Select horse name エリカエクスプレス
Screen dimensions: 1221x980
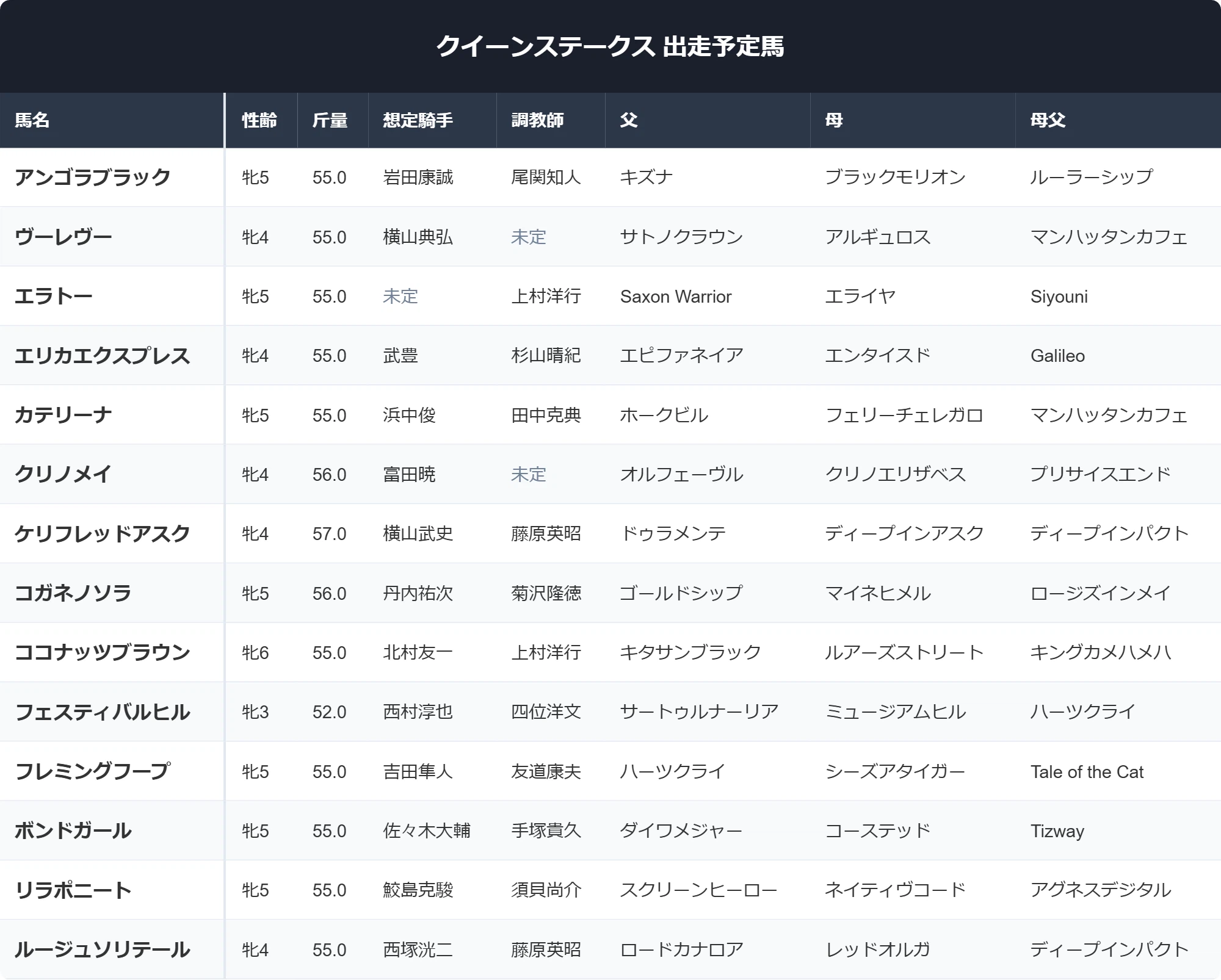103,355
